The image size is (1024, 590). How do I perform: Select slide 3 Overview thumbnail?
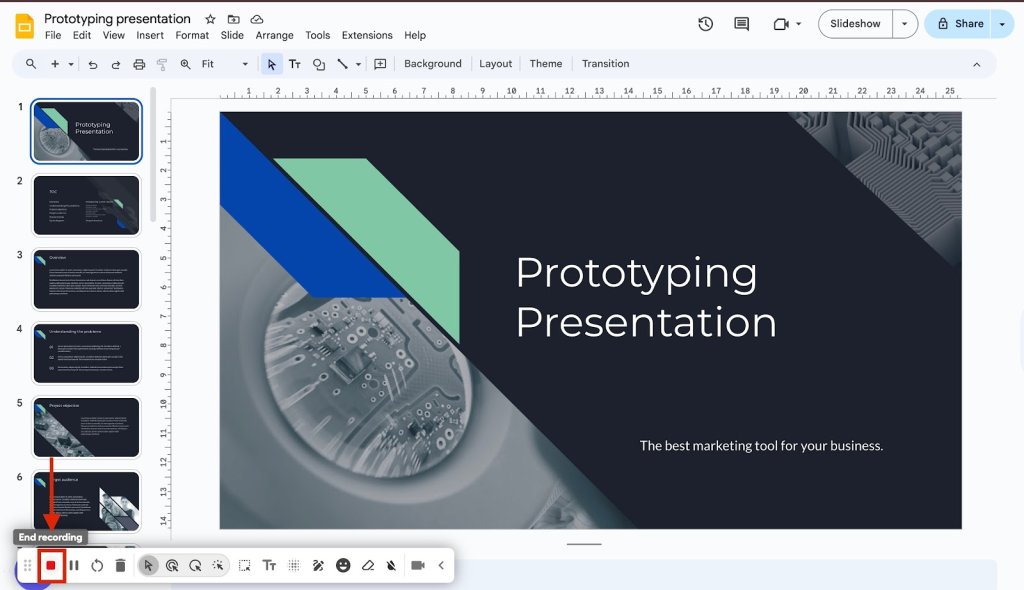pyautogui.click(x=86, y=279)
